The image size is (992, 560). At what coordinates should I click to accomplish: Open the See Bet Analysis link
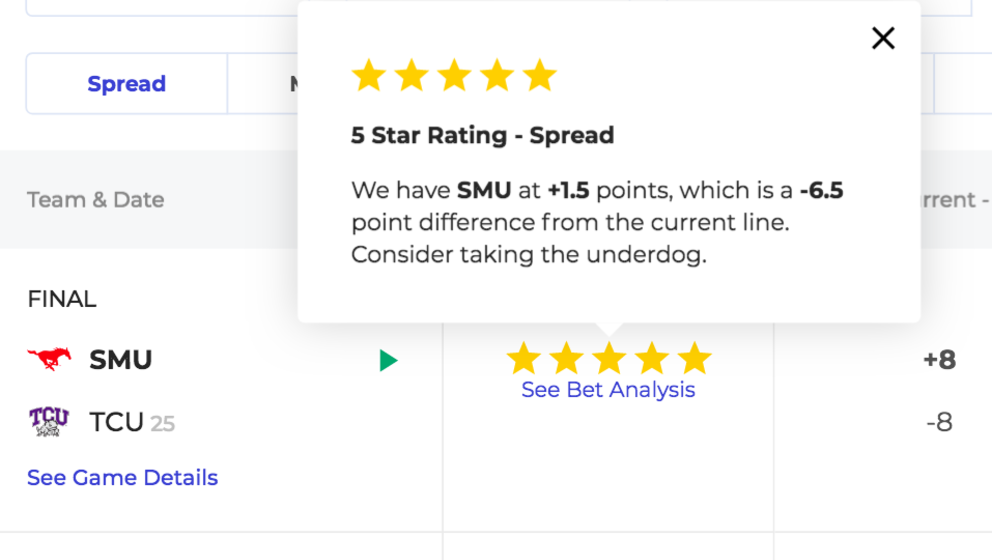pyautogui.click(x=608, y=390)
